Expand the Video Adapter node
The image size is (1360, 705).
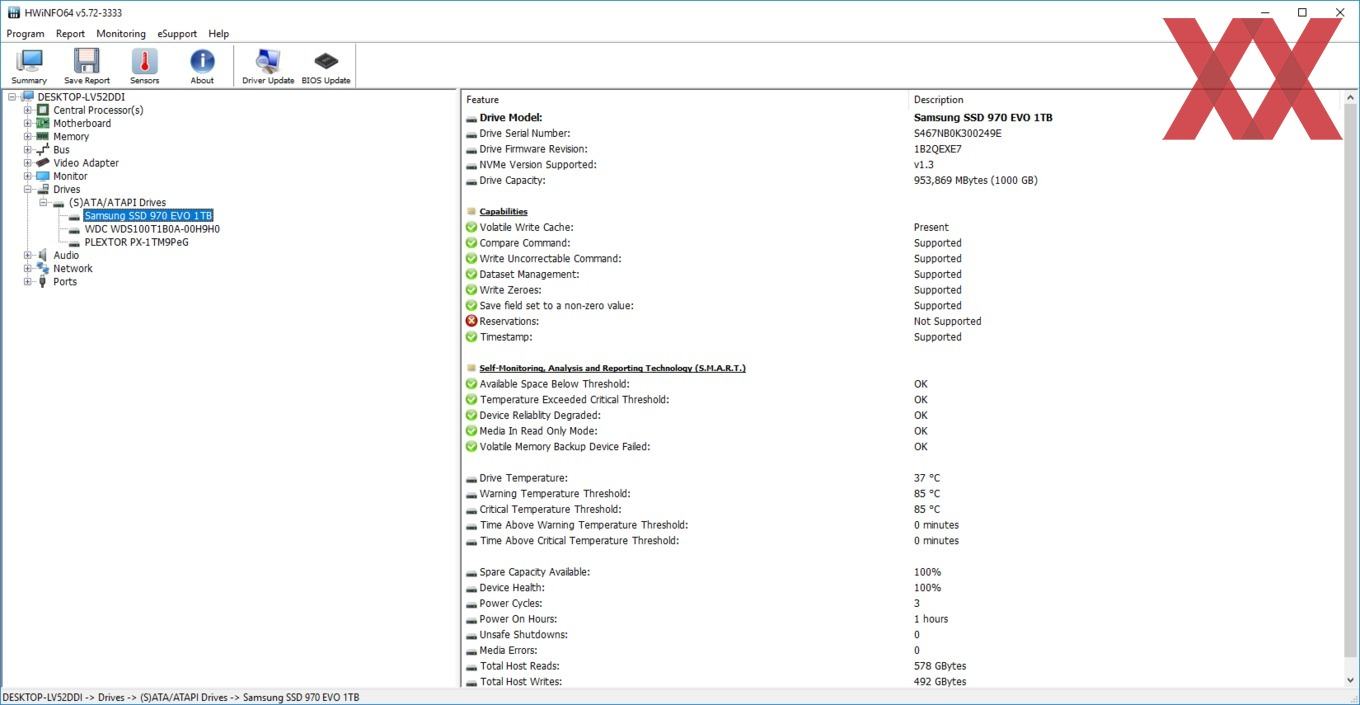(28, 163)
